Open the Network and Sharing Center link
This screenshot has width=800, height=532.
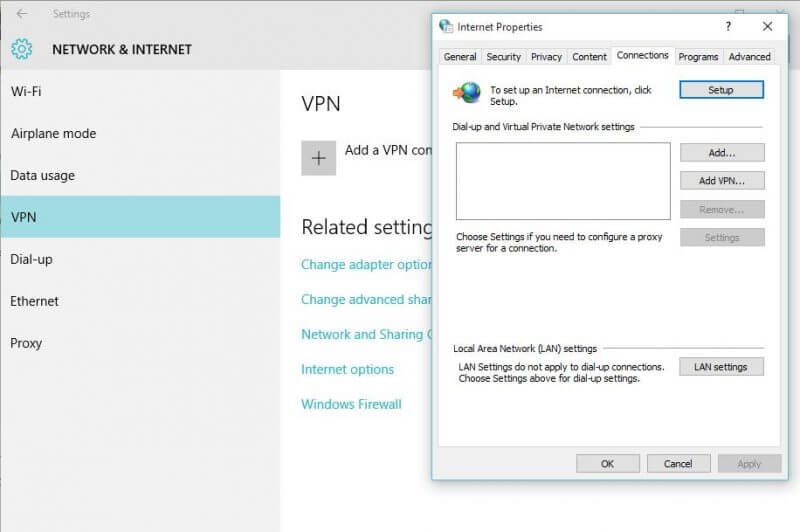(366, 334)
